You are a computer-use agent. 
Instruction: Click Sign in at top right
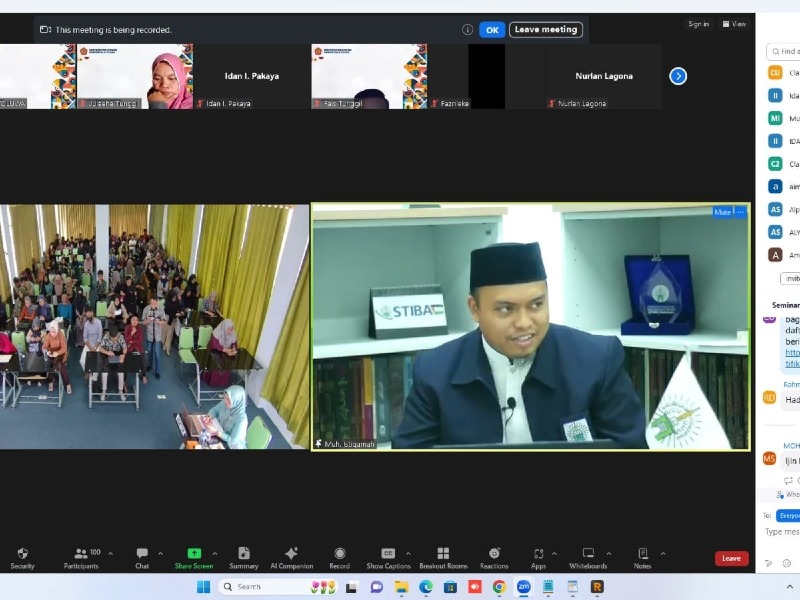point(698,24)
